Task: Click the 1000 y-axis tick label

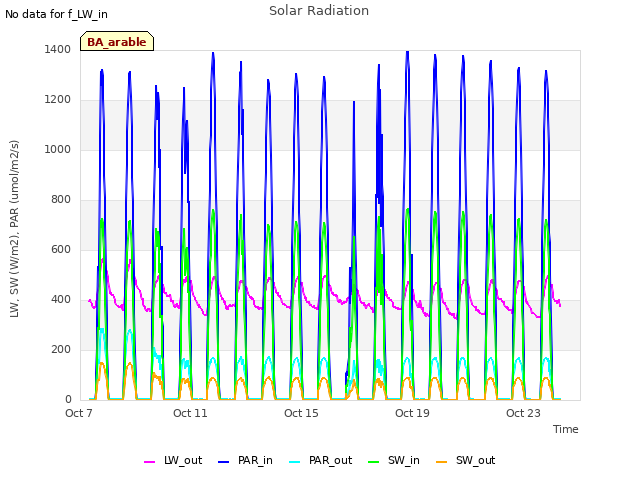Action: 58,149
